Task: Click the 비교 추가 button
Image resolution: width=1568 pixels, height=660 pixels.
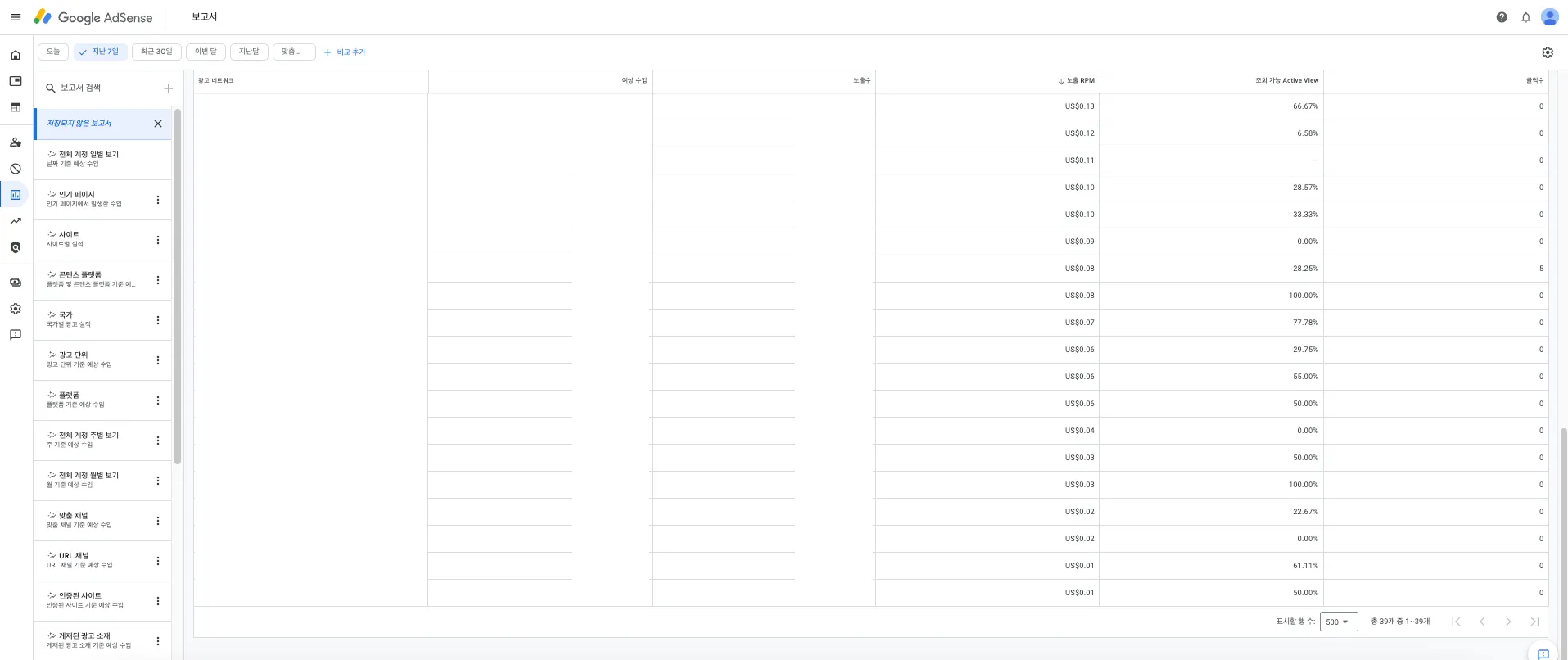Action: (345, 52)
